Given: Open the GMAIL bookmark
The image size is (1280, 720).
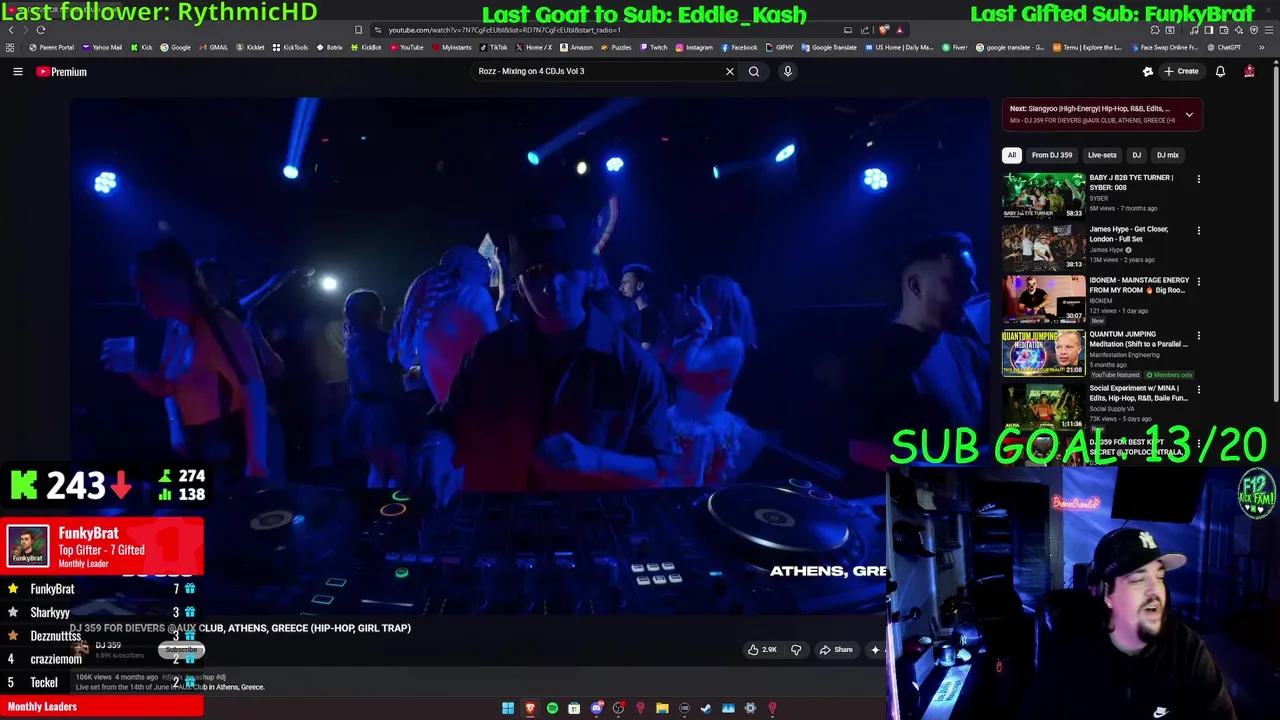Looking at the screenshot, I should tap(214, 47).
